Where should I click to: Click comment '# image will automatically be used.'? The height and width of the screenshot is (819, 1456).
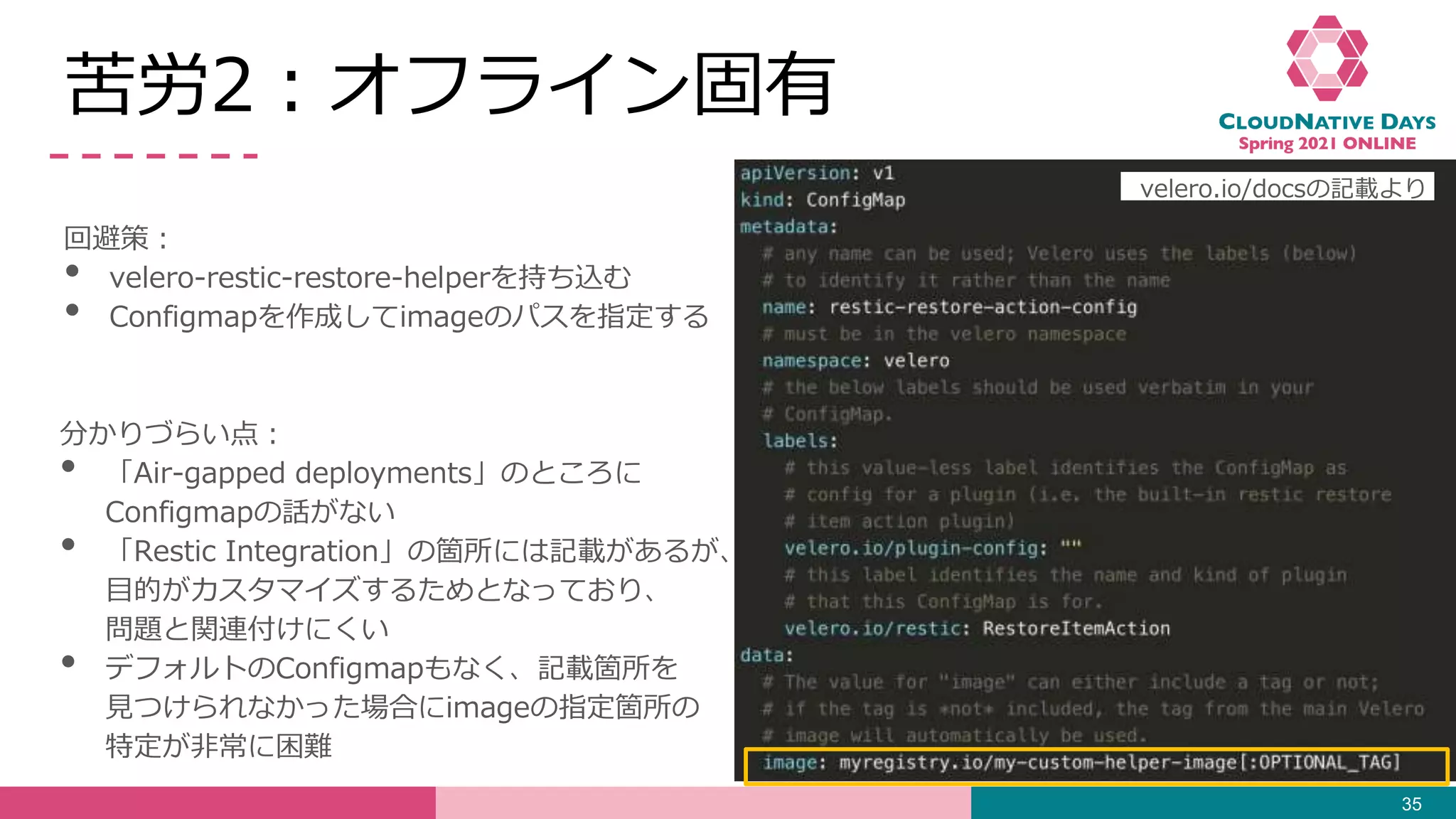pos(954,735)
